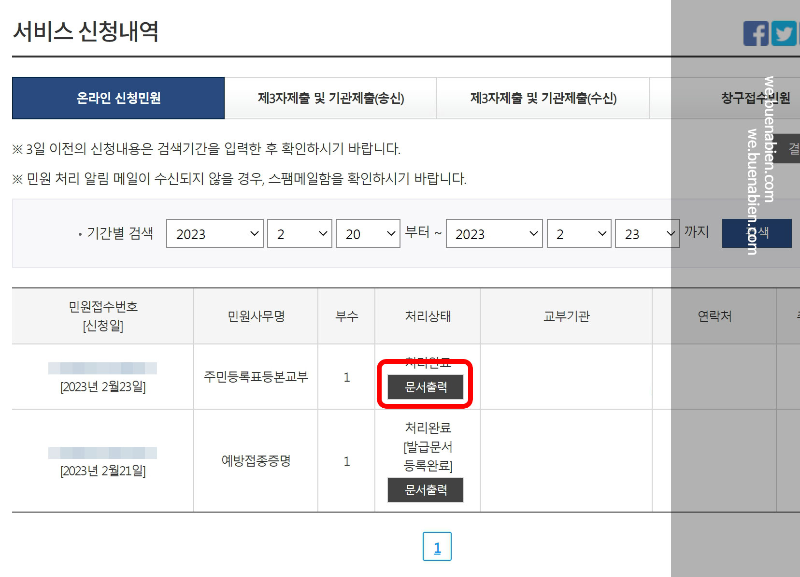Open the start day dropdown showing 20
The height and width of the screenshot is (577, 800).
point(367,233)
